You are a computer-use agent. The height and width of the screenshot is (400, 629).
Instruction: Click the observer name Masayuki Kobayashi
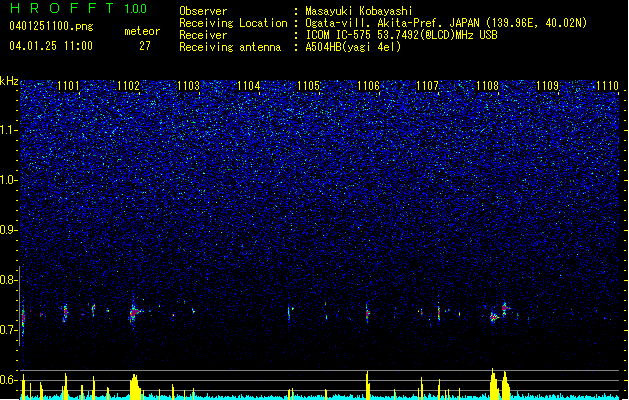359,11
